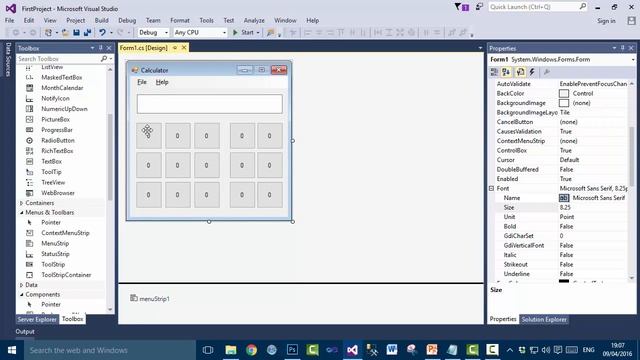The width and height of the screenshot is (640, 360).
Task: Click in the Search Toolbox field
Action: [x=58, y=59]
